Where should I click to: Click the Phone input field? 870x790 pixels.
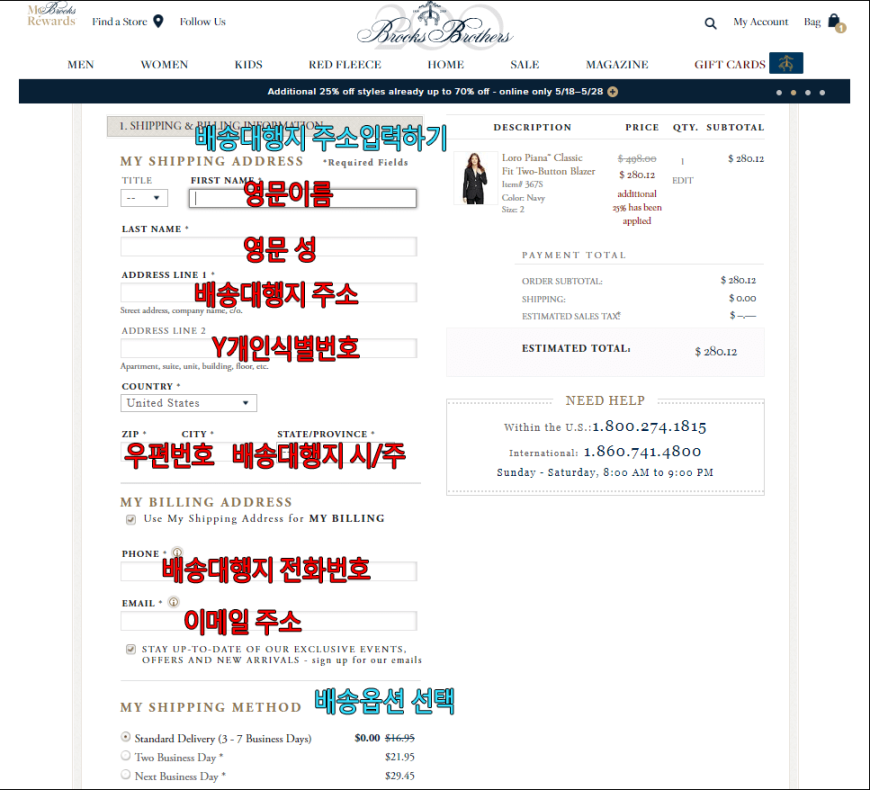point(269,571)
